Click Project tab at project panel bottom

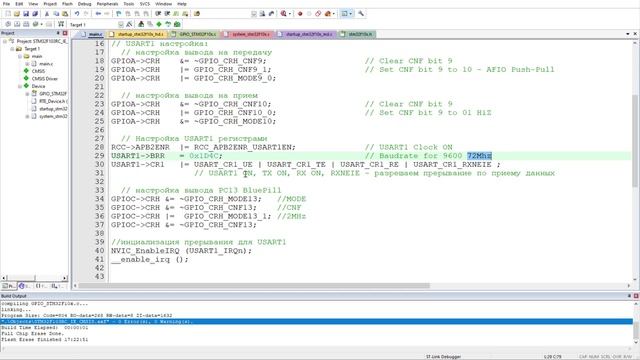(8, 286)
